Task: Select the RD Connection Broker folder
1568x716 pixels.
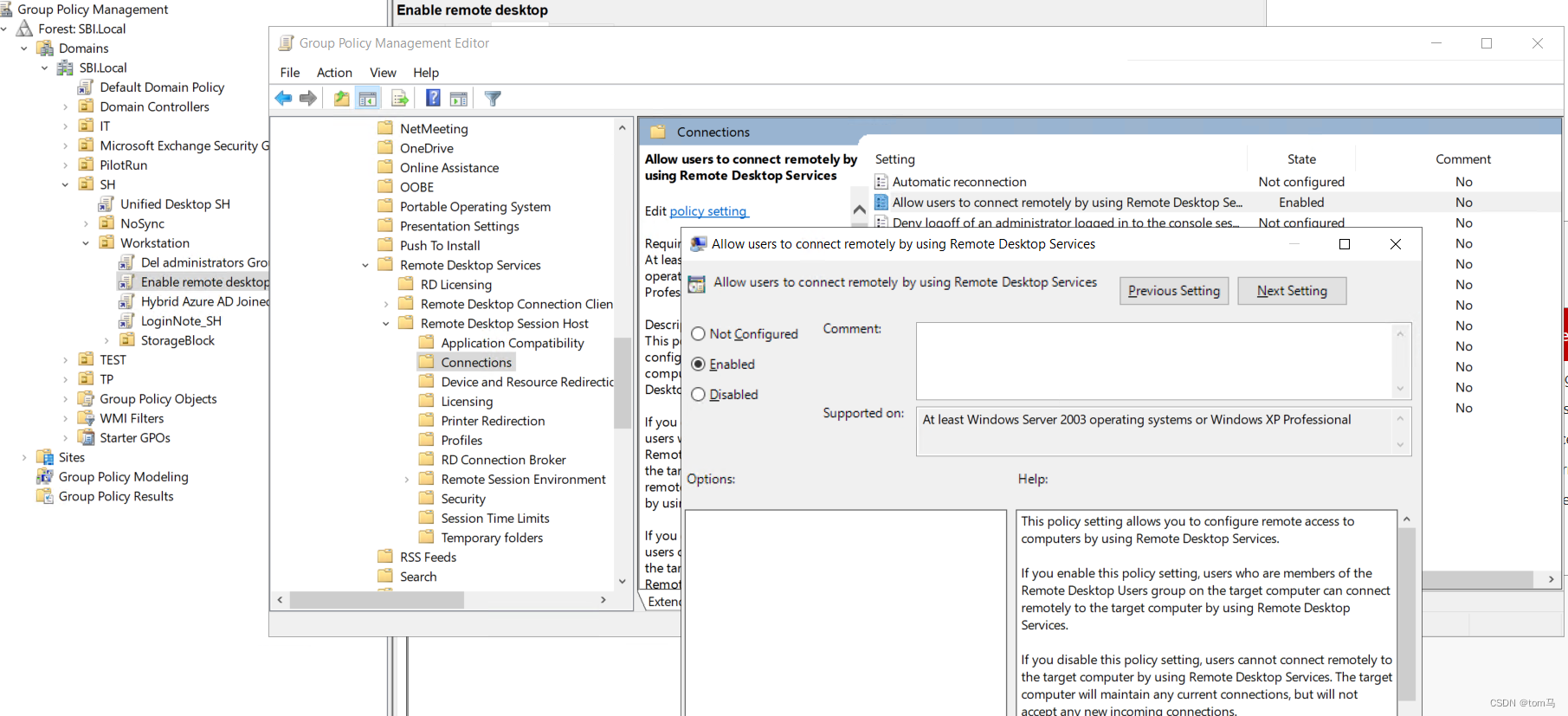Action: point(503,460)
